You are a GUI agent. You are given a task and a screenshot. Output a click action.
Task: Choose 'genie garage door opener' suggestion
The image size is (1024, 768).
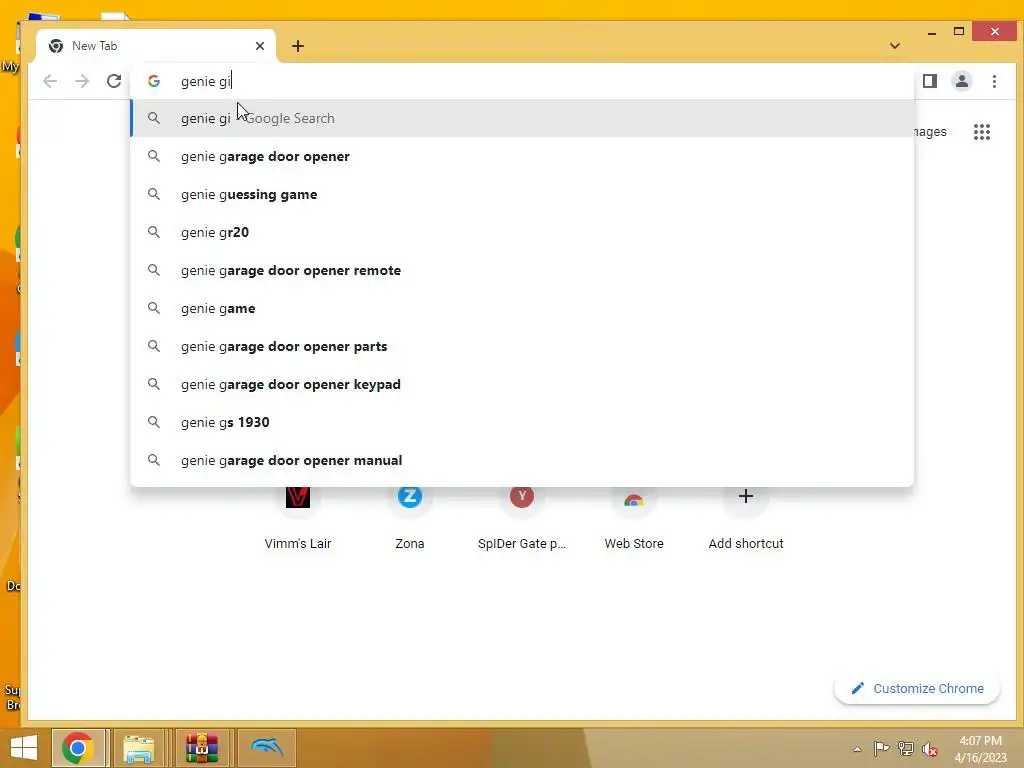point(522,156)
